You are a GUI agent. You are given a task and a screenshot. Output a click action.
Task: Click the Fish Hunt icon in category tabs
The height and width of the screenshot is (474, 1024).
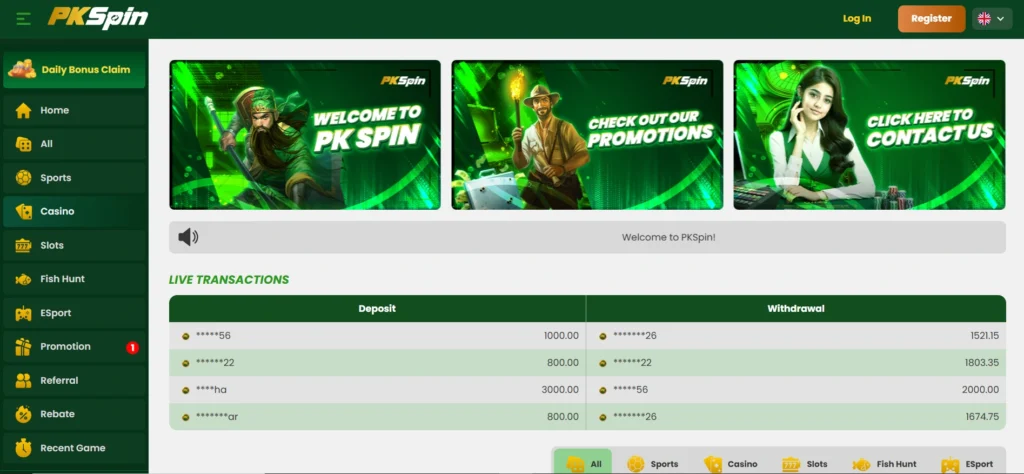click(x=861, y=464)
